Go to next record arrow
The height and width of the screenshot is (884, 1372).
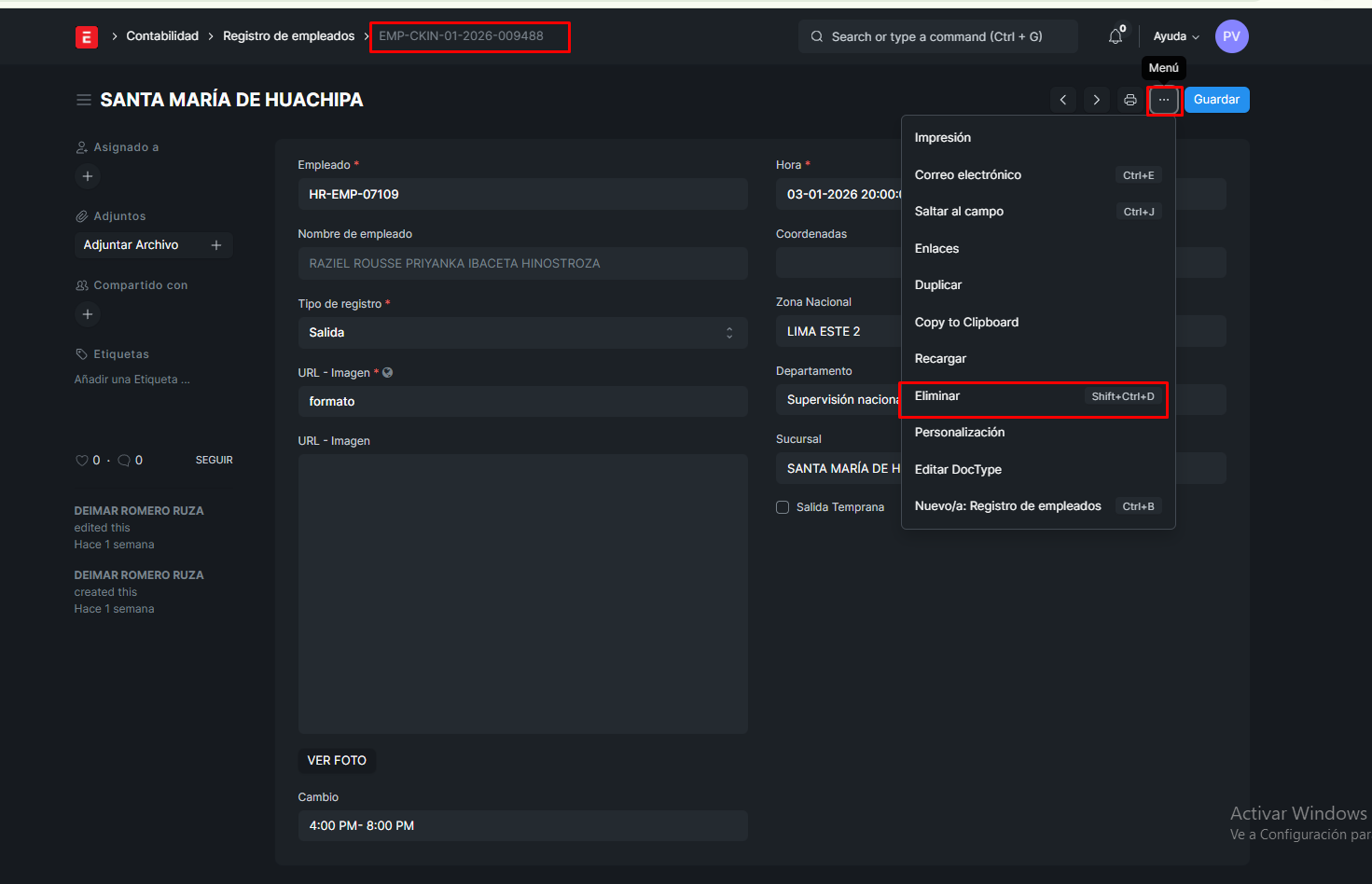tap(1097, 100)
